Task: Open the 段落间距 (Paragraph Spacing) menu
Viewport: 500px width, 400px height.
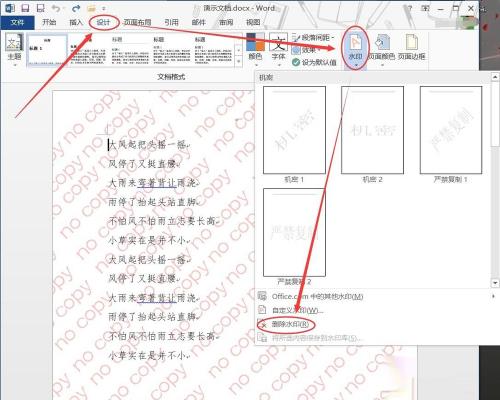Action: coord(313,37)
